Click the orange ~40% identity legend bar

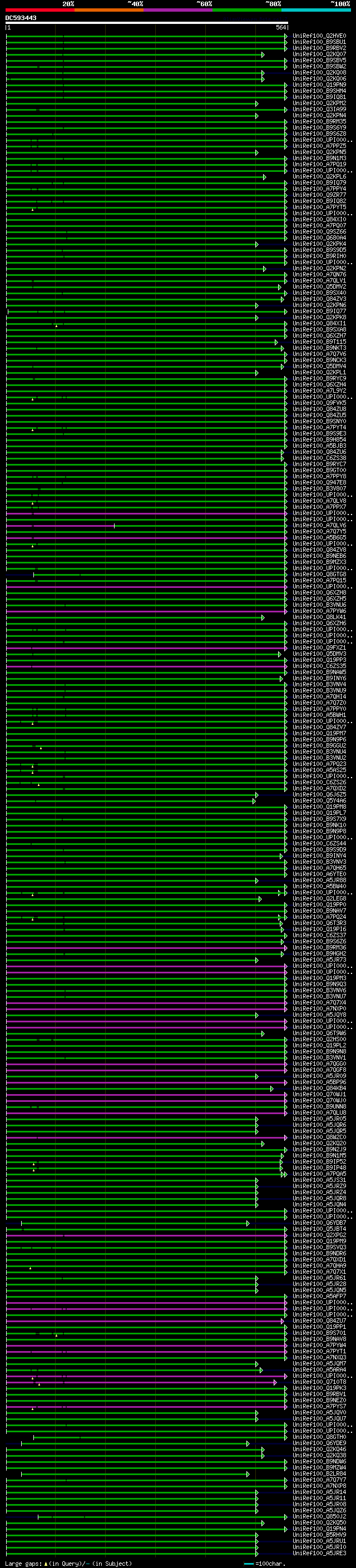point(109,10)
